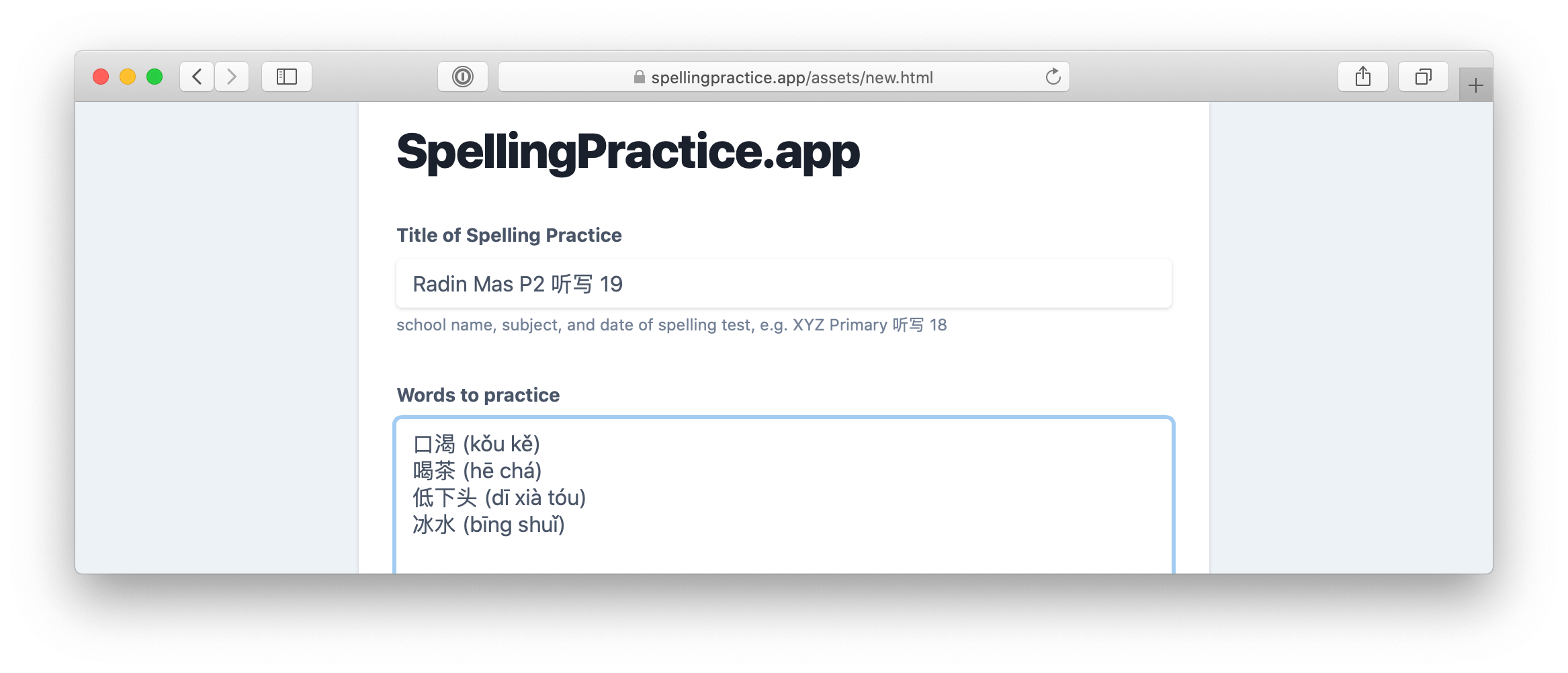
Task: Toggle the Safari sidebar icon
Action: pyautogui.click(x=287, y=77)
